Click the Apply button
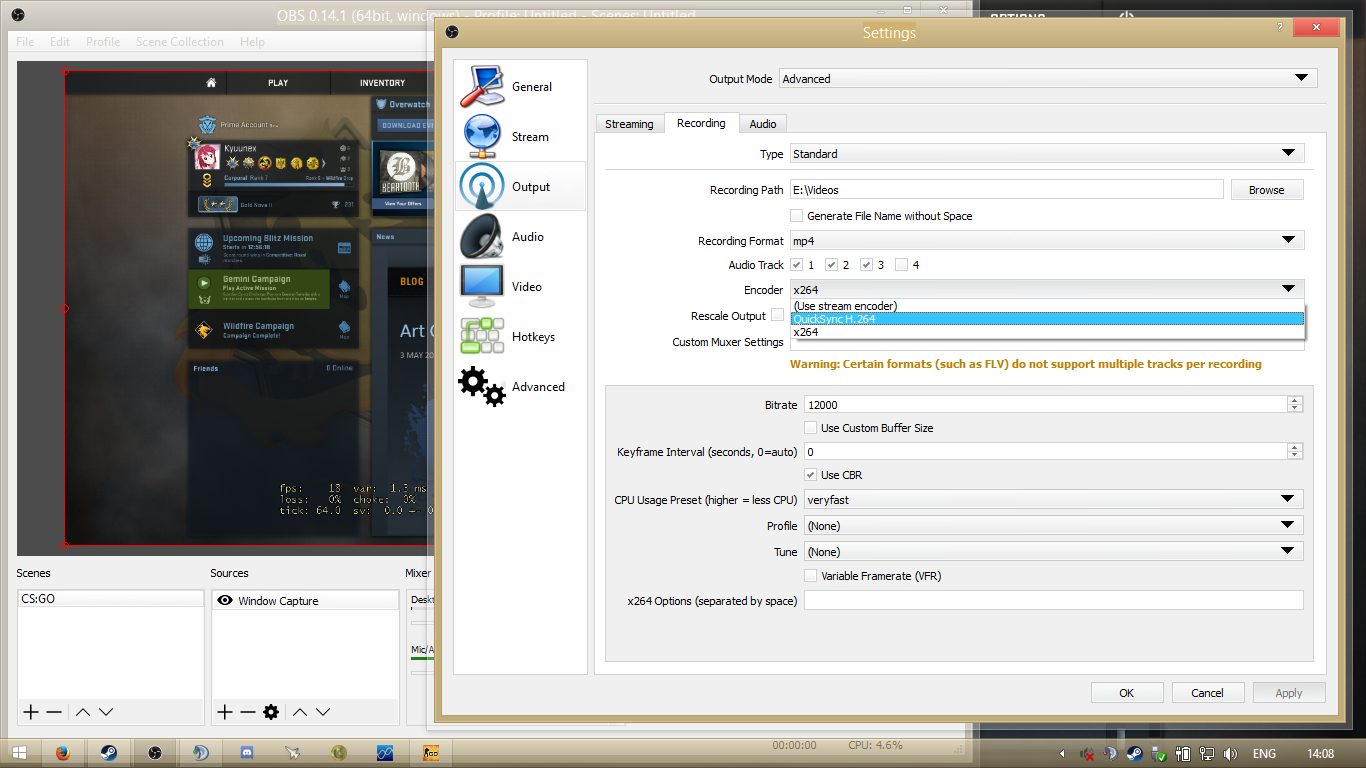This screenshot has height=768, width=1366. (1289, 693)
